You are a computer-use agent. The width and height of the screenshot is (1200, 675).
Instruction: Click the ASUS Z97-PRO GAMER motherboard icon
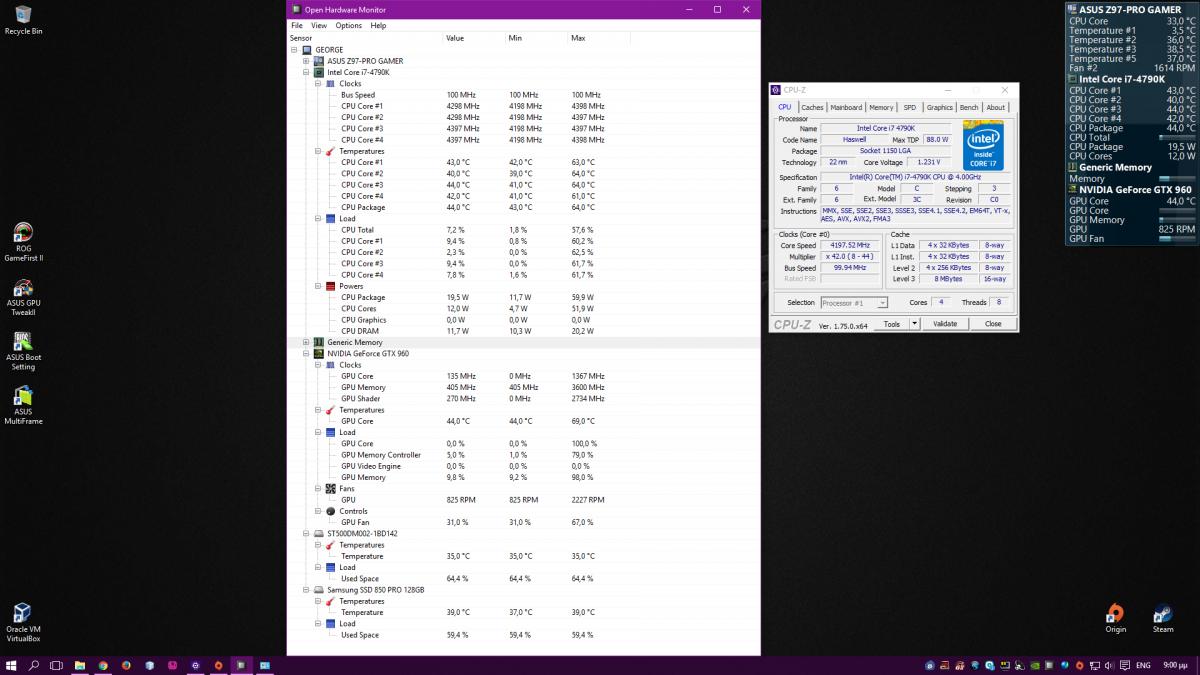pyautogui.click(x=319, y=61)
